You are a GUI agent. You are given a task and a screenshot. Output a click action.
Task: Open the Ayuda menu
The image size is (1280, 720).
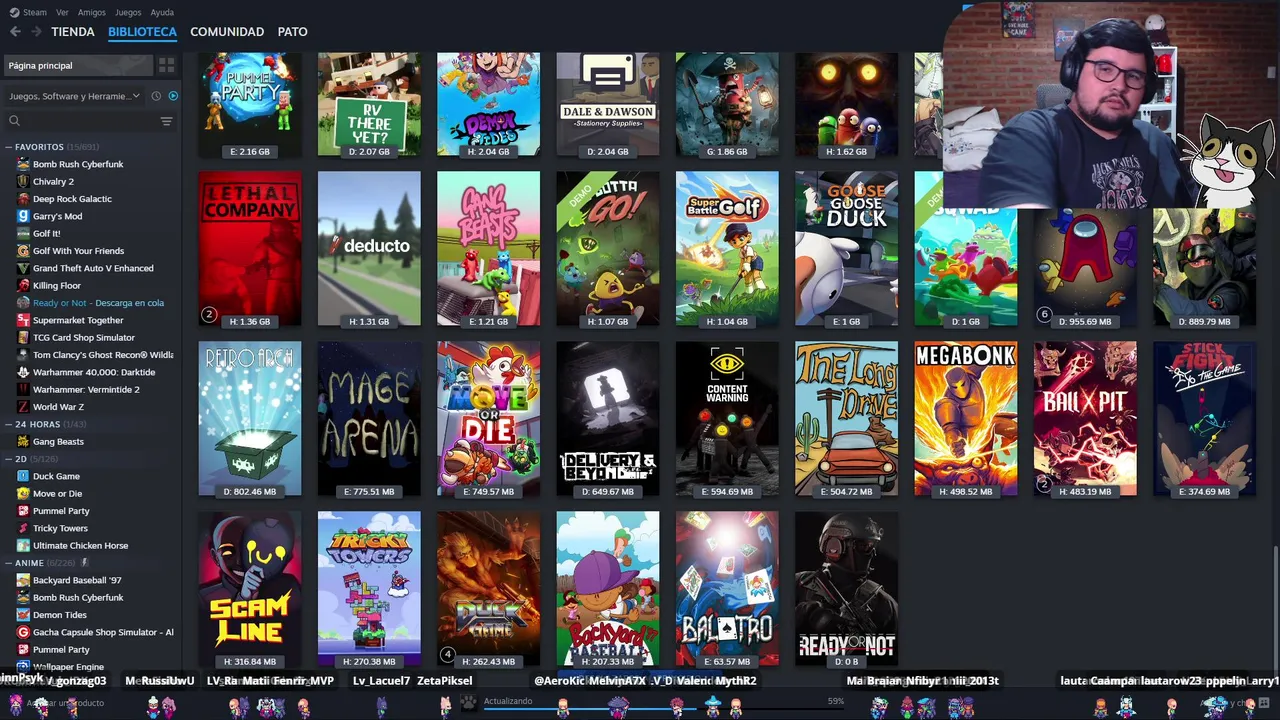coord(162,12)
